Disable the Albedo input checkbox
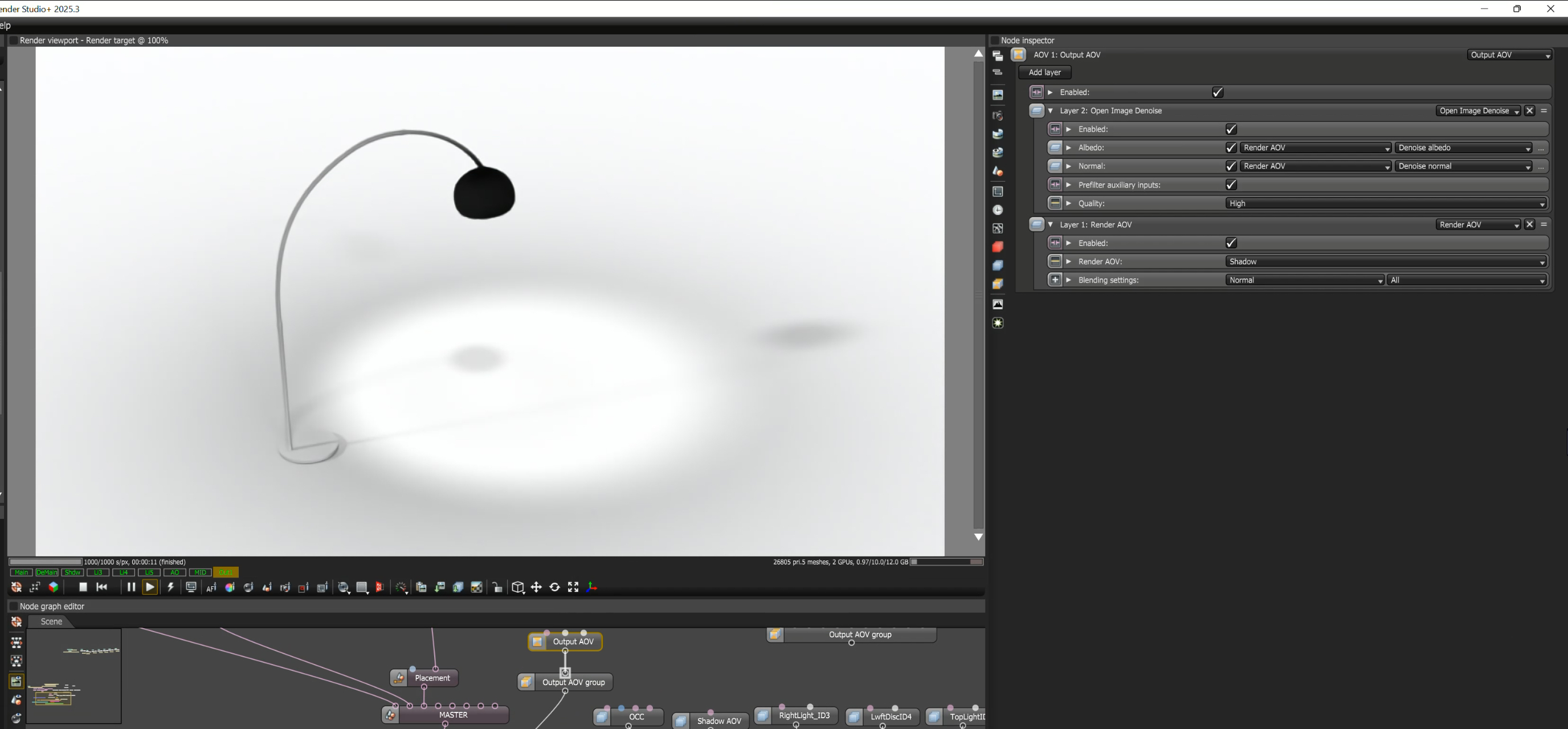Screen dimensions: 1568x729 [x=1231, y=148]
